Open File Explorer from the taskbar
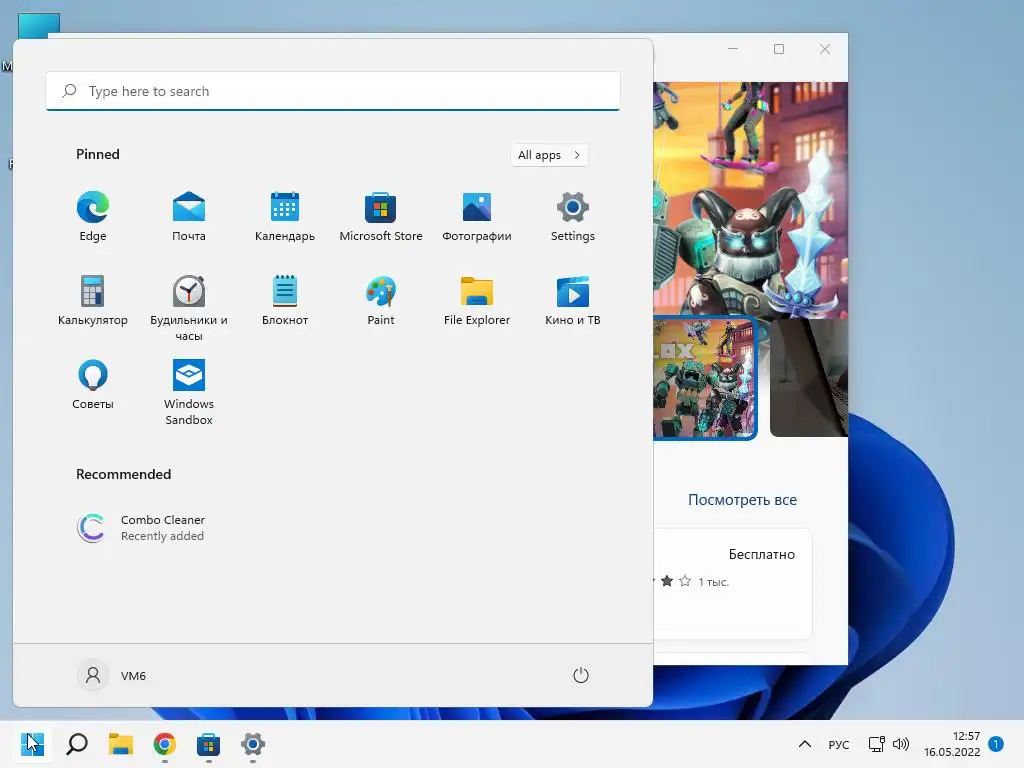 point(121,744)
